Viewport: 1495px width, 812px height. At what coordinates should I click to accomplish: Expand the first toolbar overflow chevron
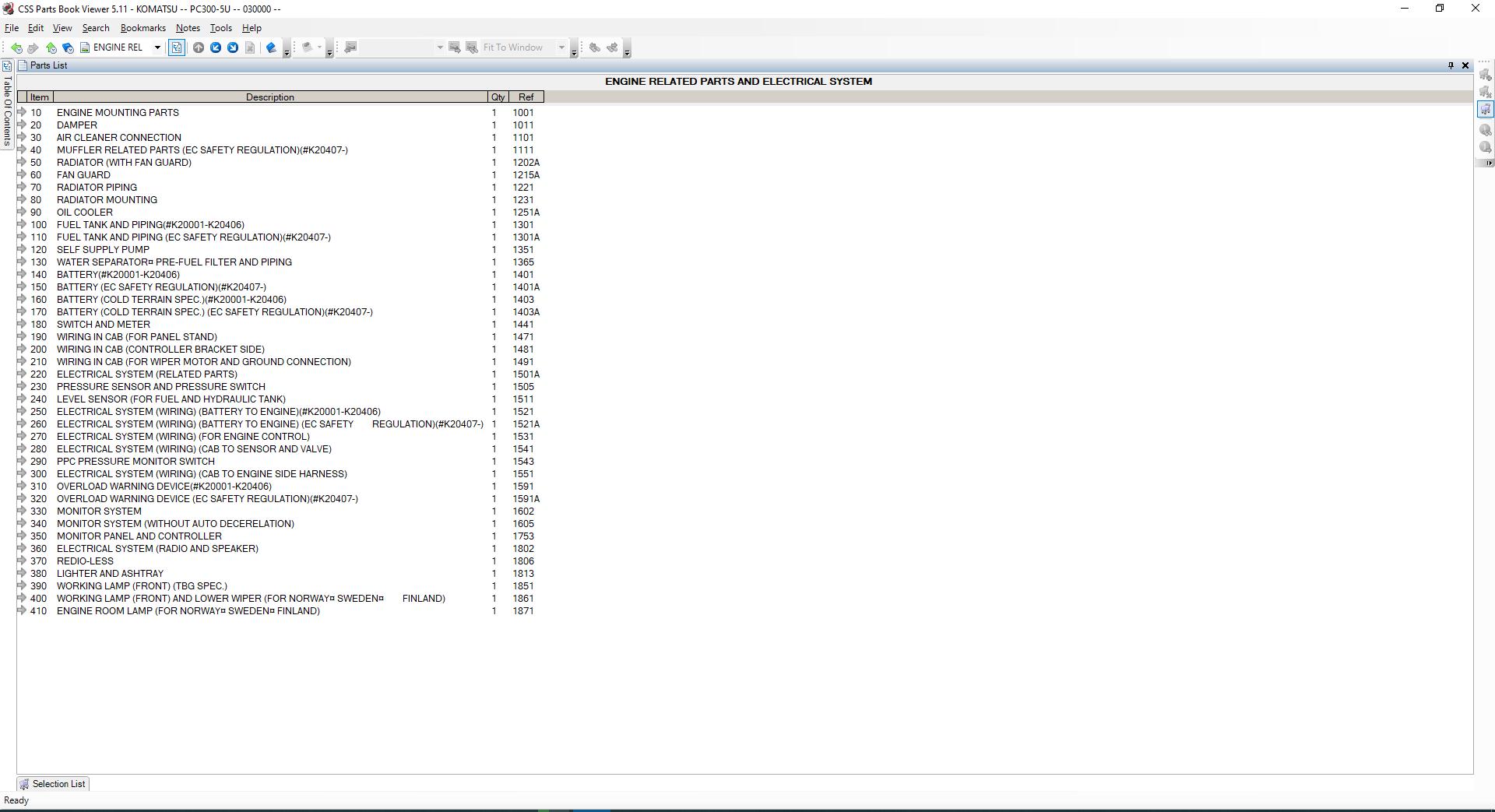pos(287,50)
